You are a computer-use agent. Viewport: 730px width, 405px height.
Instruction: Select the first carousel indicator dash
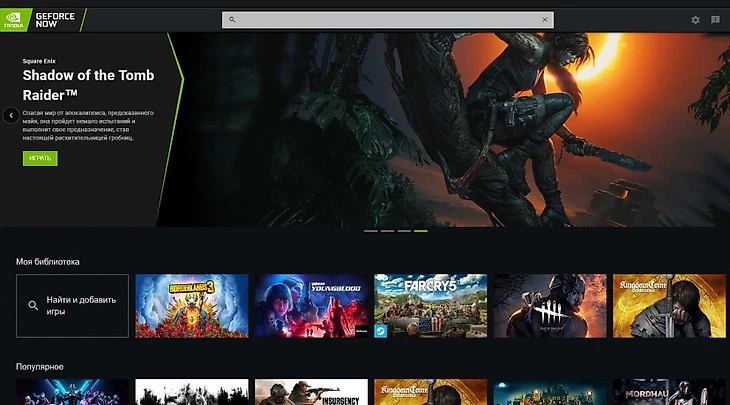[x=371, y=231]
